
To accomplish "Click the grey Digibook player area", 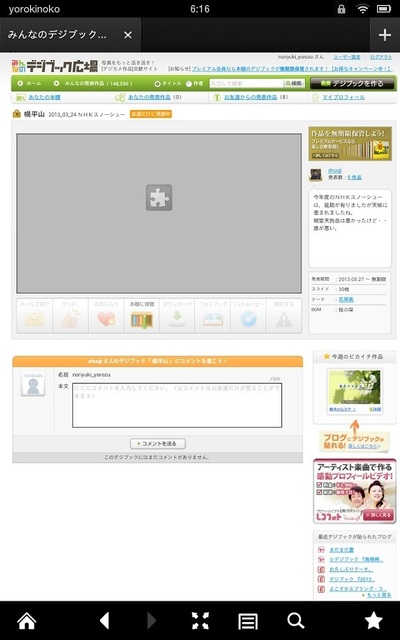I will pyautogui.click(x=159, y=213).
